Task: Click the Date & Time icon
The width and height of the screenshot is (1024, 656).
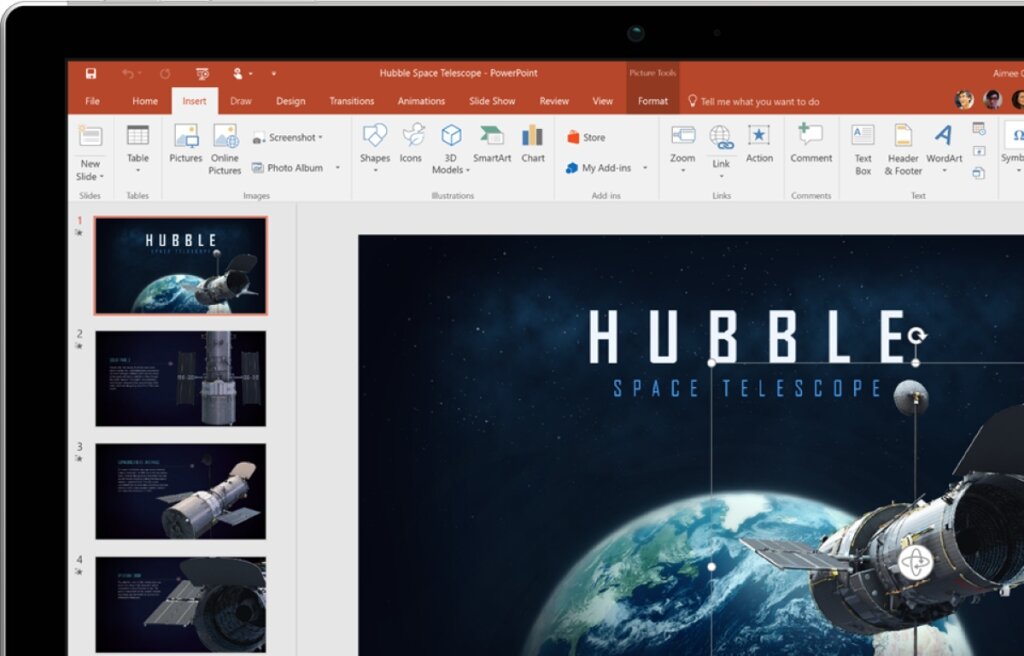Action: click(x=978, y=129)
